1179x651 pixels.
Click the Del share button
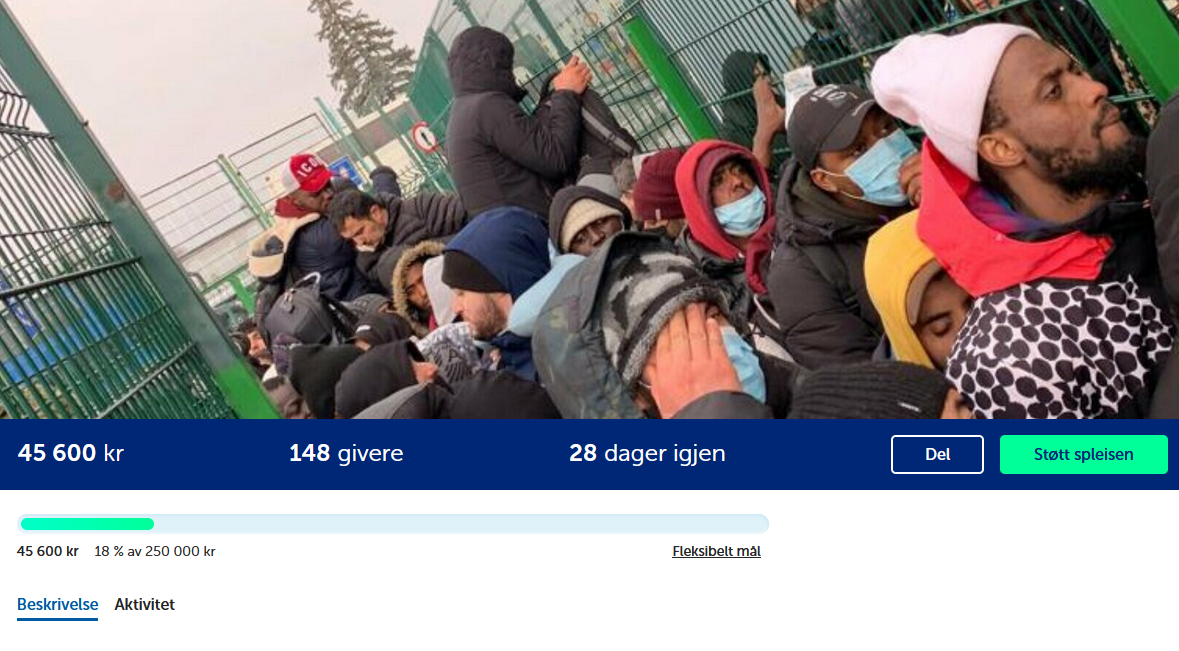[x=937, y=454]
